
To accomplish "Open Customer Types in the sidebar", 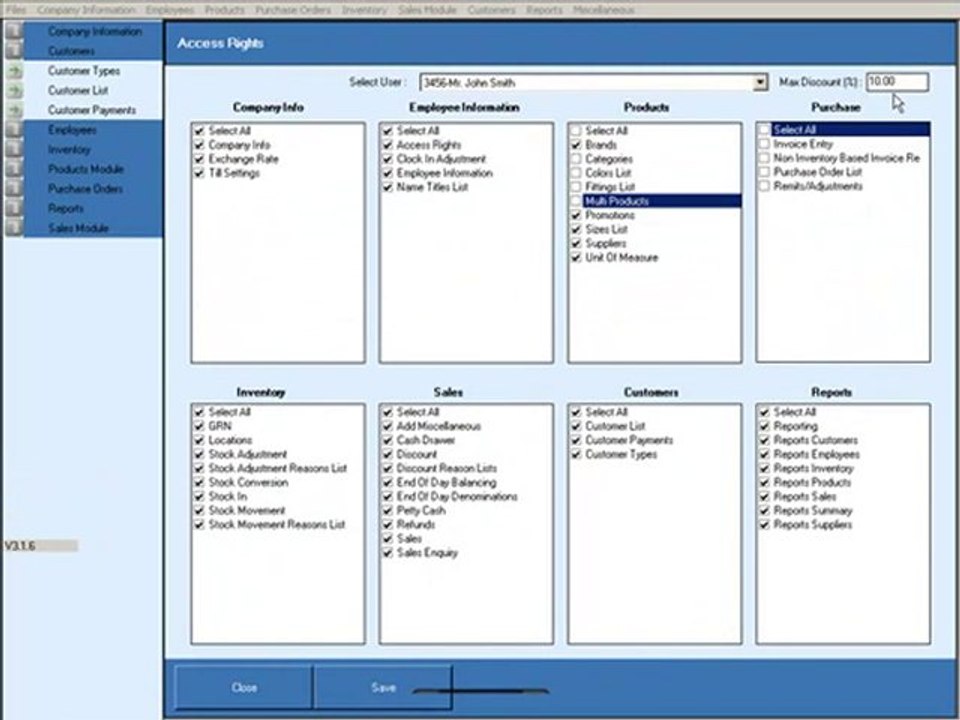I will 84,71.
